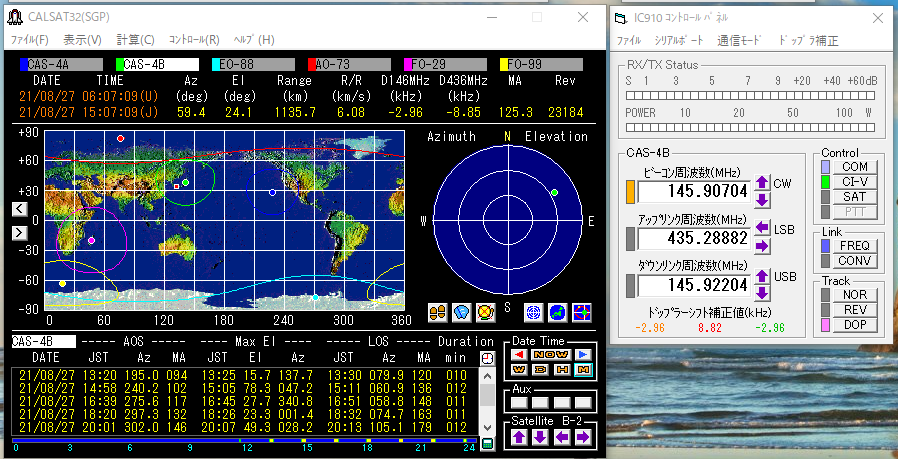Click the globe world map view icon
The width and height of the screenshot is (898, 459).
[558, 312]
